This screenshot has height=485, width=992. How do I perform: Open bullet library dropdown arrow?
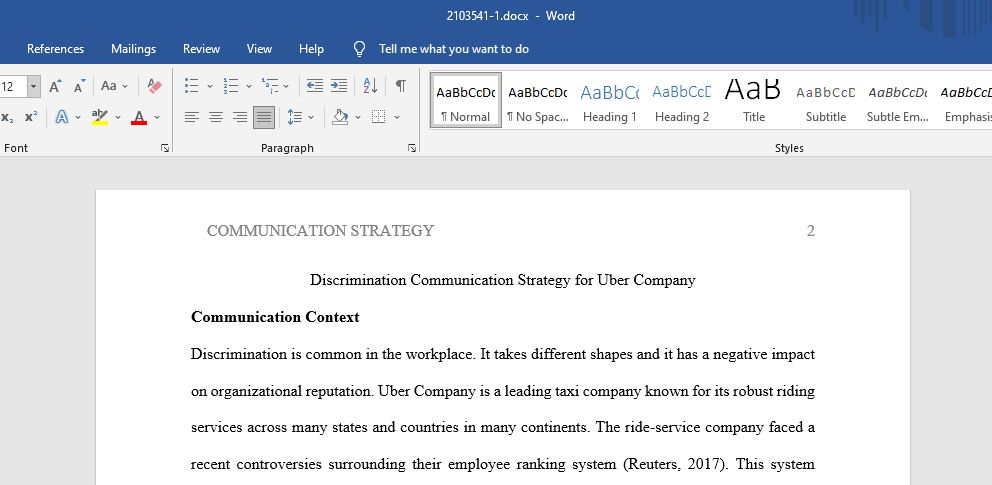tap(209, 86)
